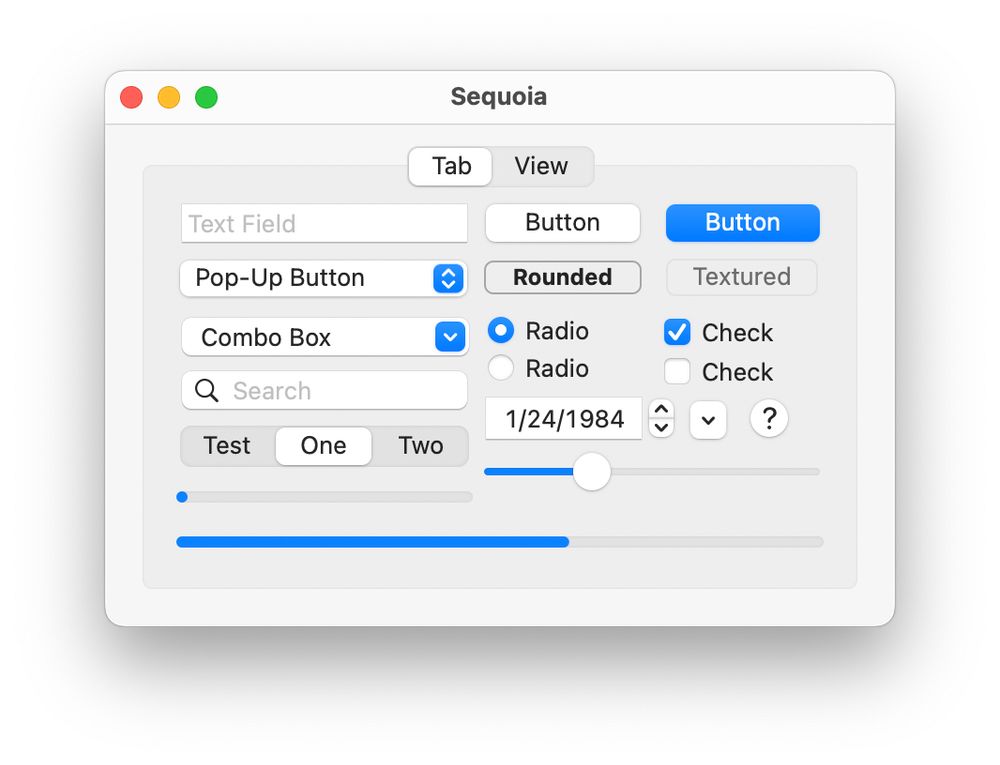
Task: Click the unfilled slider track right of the knob
Action: [715, 472]
